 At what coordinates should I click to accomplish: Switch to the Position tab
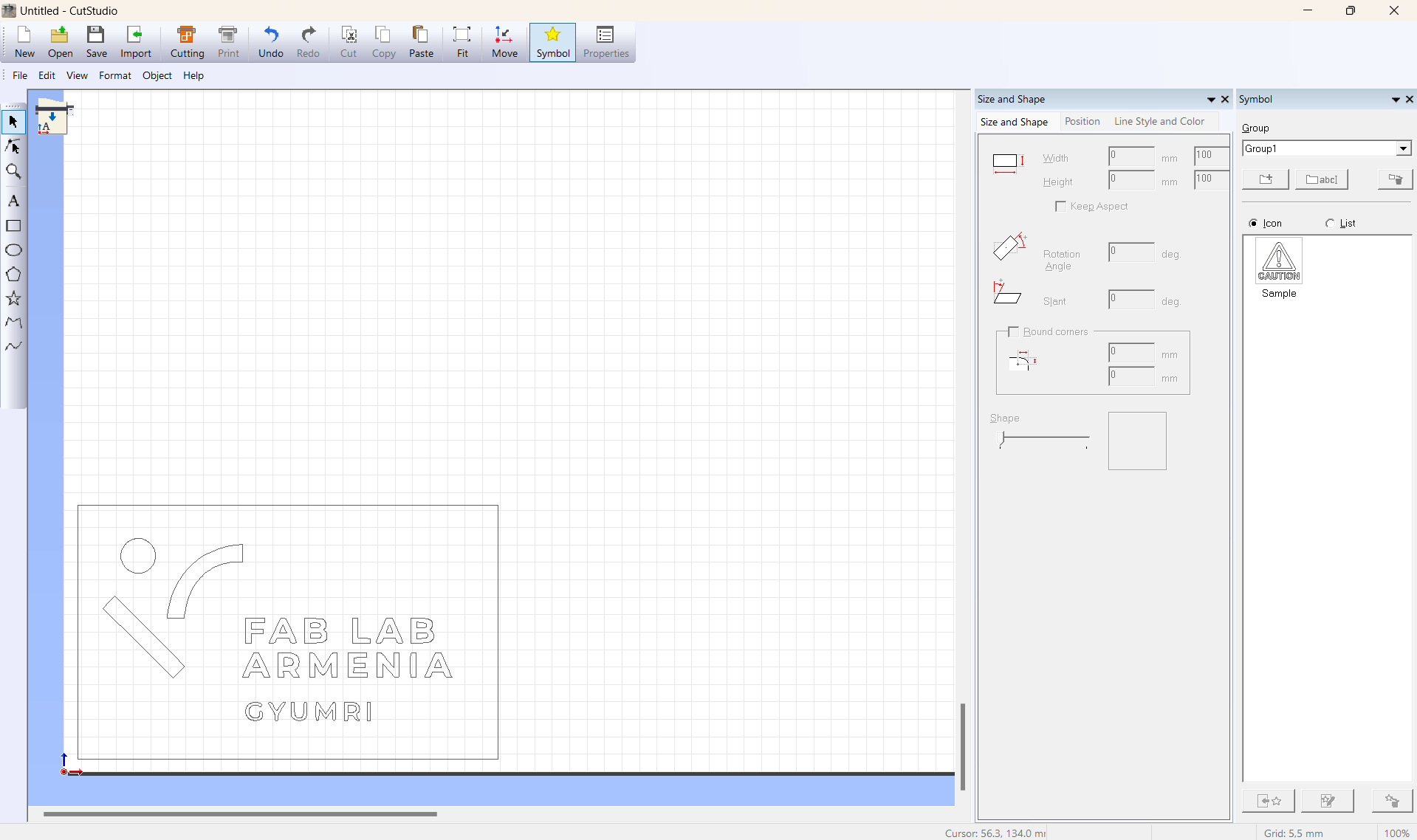tap(1082, 122)
